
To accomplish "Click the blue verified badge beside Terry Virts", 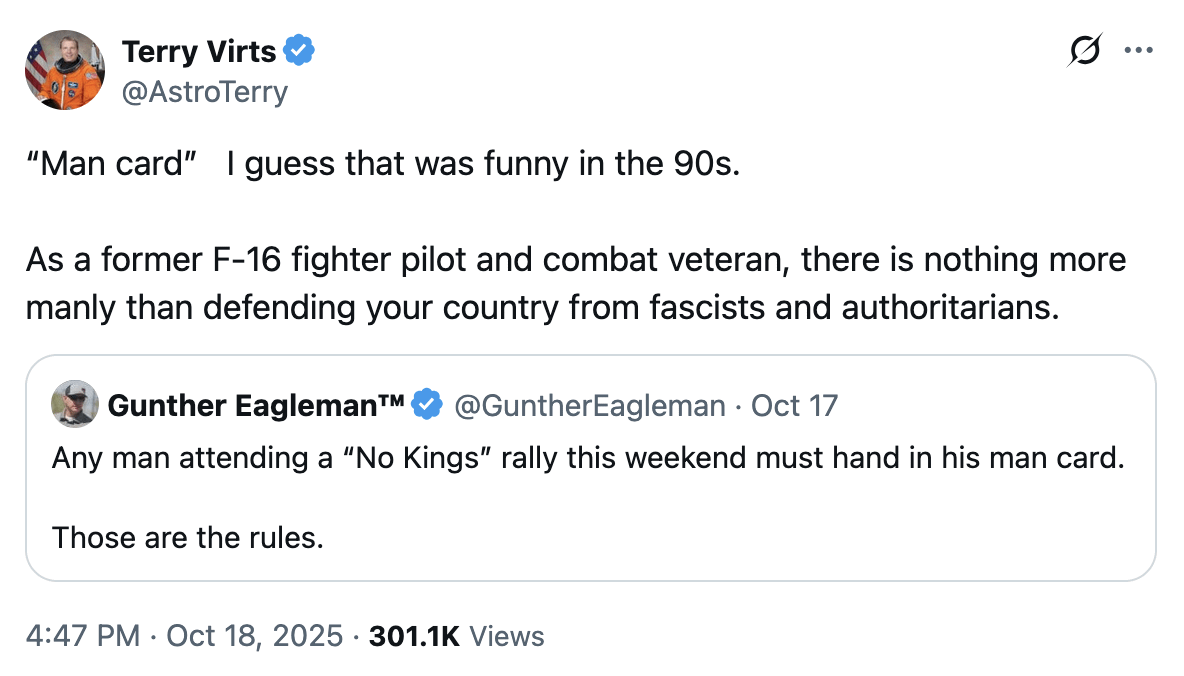I will click(x=300, y=49).
